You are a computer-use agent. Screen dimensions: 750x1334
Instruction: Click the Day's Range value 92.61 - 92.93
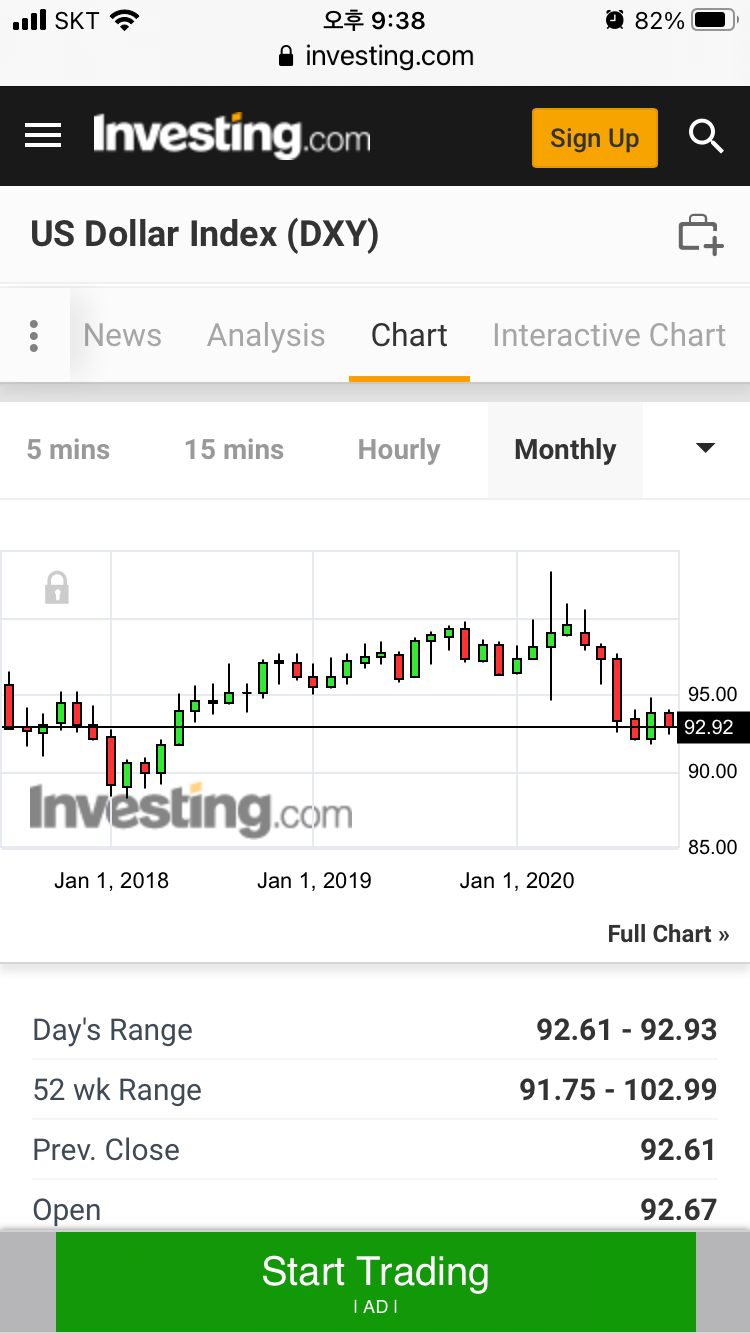pyautogui.click(x=627, y=1030)
